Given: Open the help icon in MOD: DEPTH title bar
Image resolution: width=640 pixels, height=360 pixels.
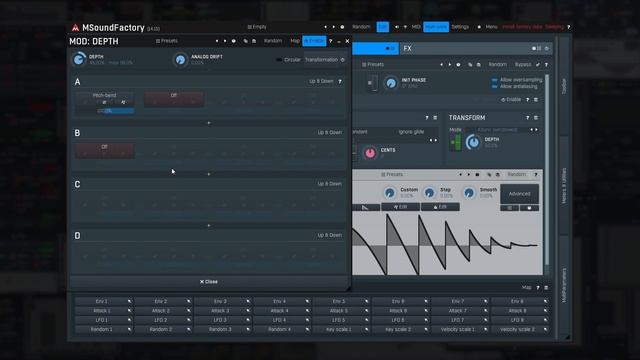Looking at the screenshot, I should 331,41.
